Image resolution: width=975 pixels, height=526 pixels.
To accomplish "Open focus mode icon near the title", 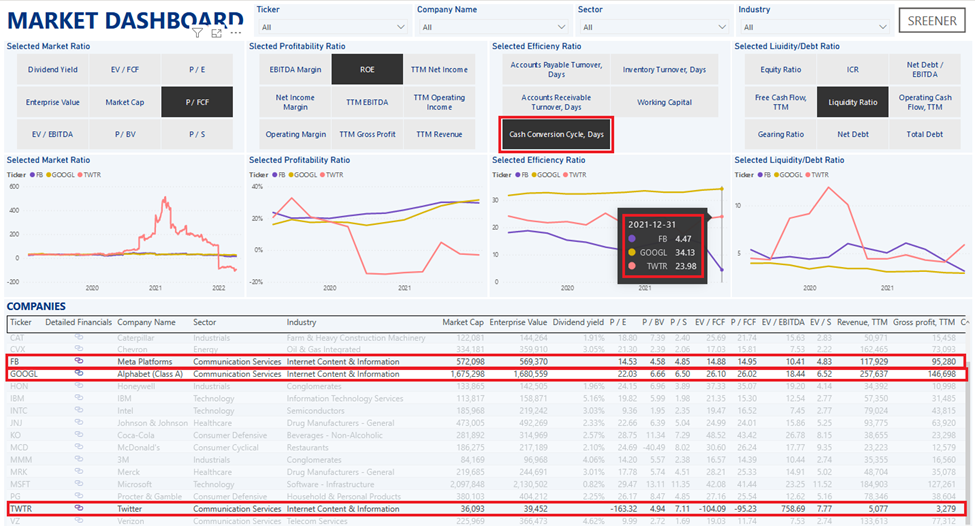I will (x=218, y=33).
